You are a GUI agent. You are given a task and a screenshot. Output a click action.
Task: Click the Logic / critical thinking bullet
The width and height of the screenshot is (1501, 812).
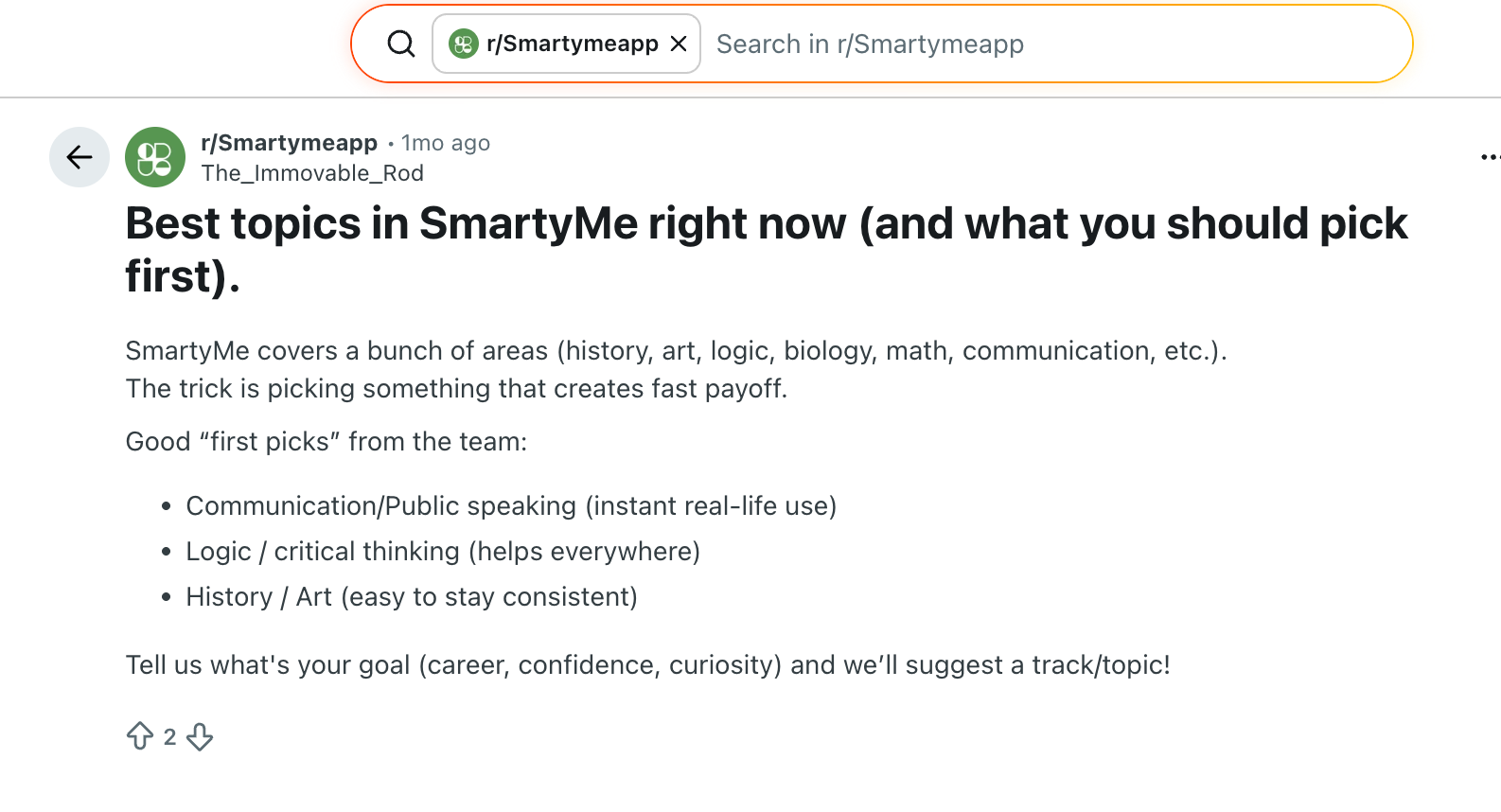pos(443,552)
